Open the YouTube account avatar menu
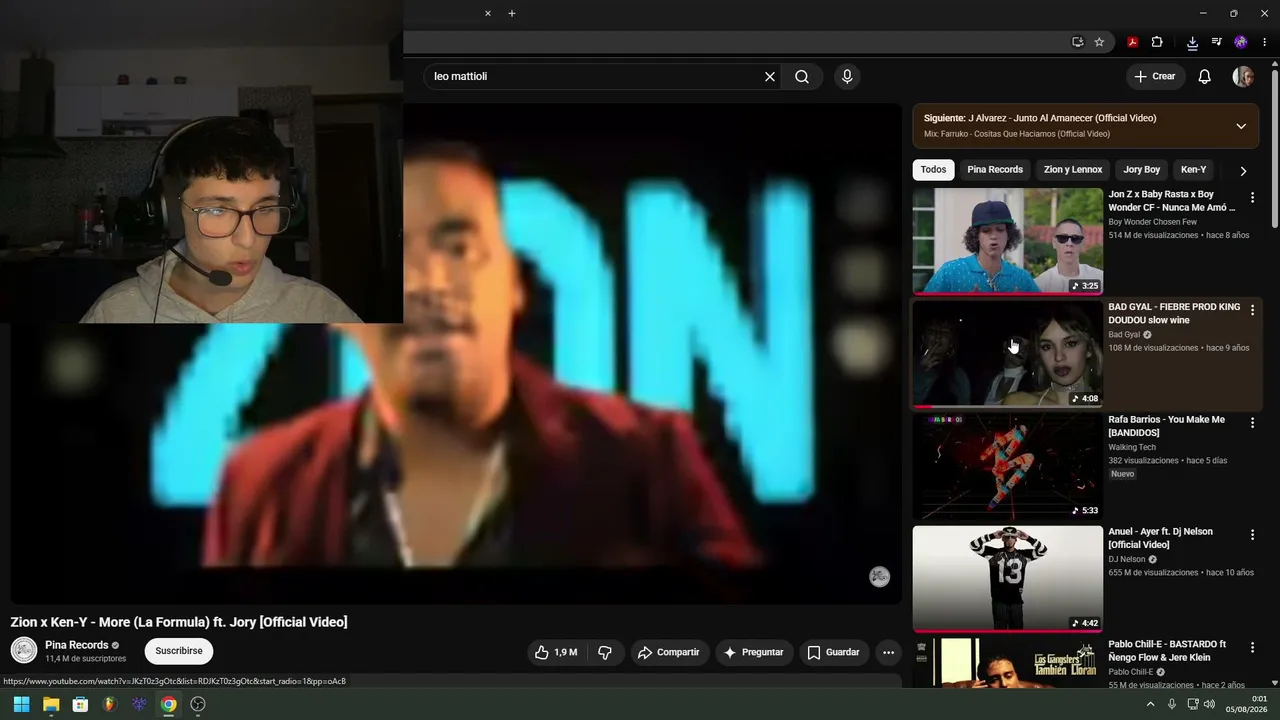The width and height of the screenshot is (1280, 720). (1243, 76)
